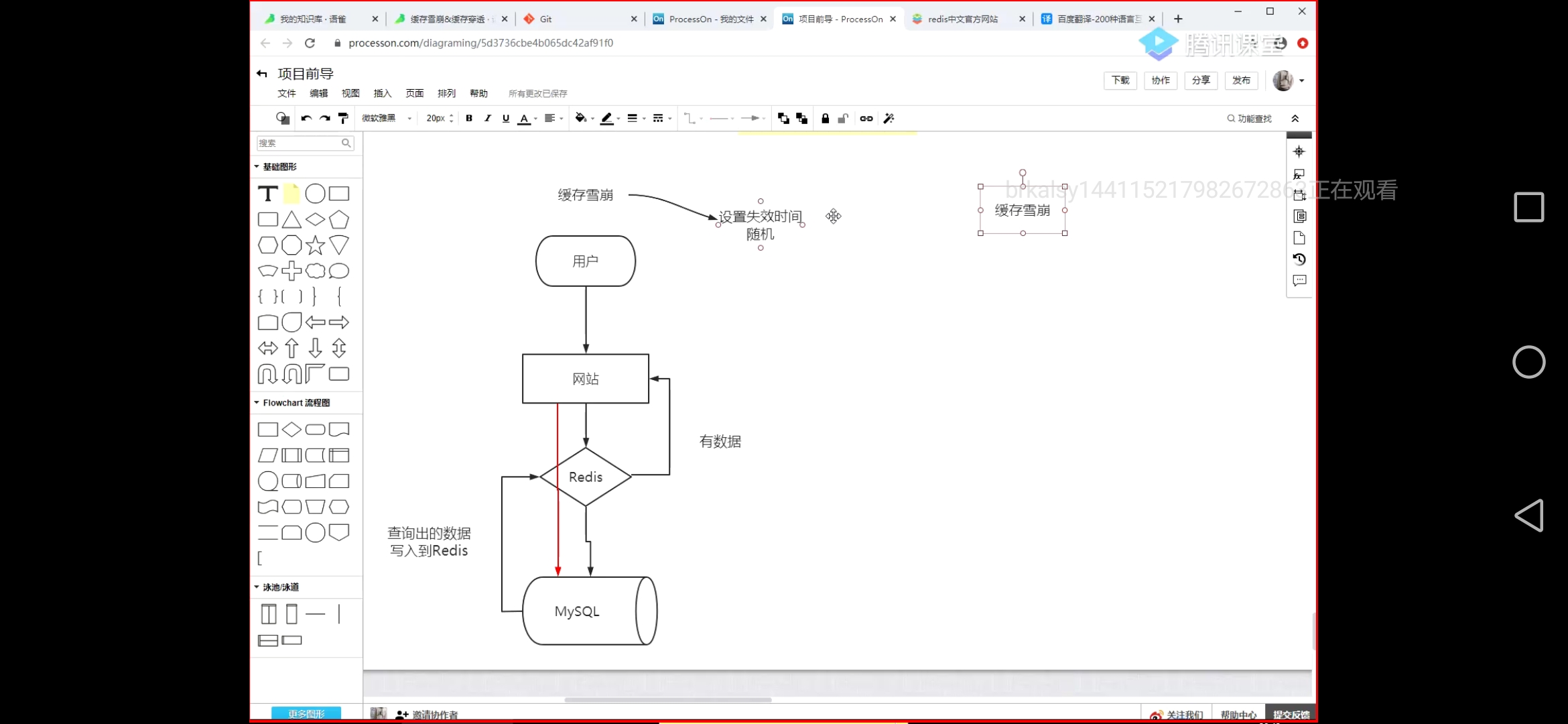The image size is (1568, 724).
Task: Click the 功能查找 search link
Action: 1249,119
